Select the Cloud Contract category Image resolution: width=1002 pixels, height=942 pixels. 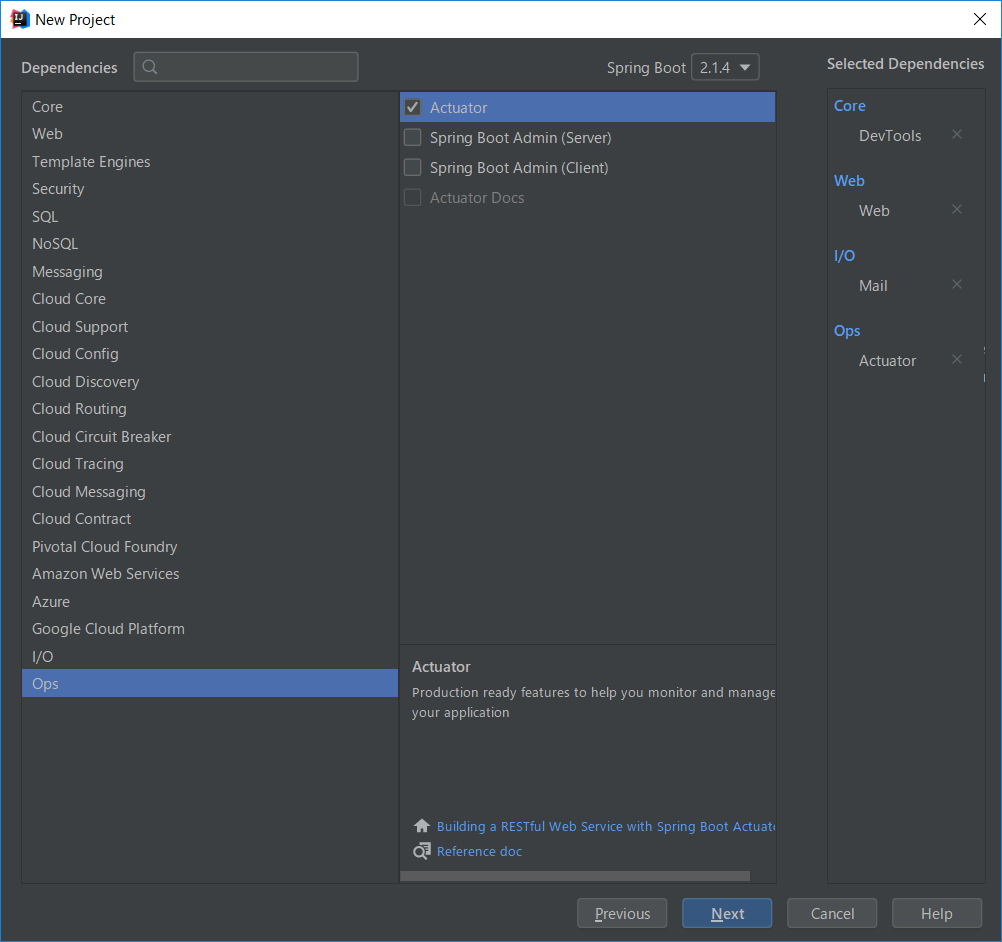point(210,519)
